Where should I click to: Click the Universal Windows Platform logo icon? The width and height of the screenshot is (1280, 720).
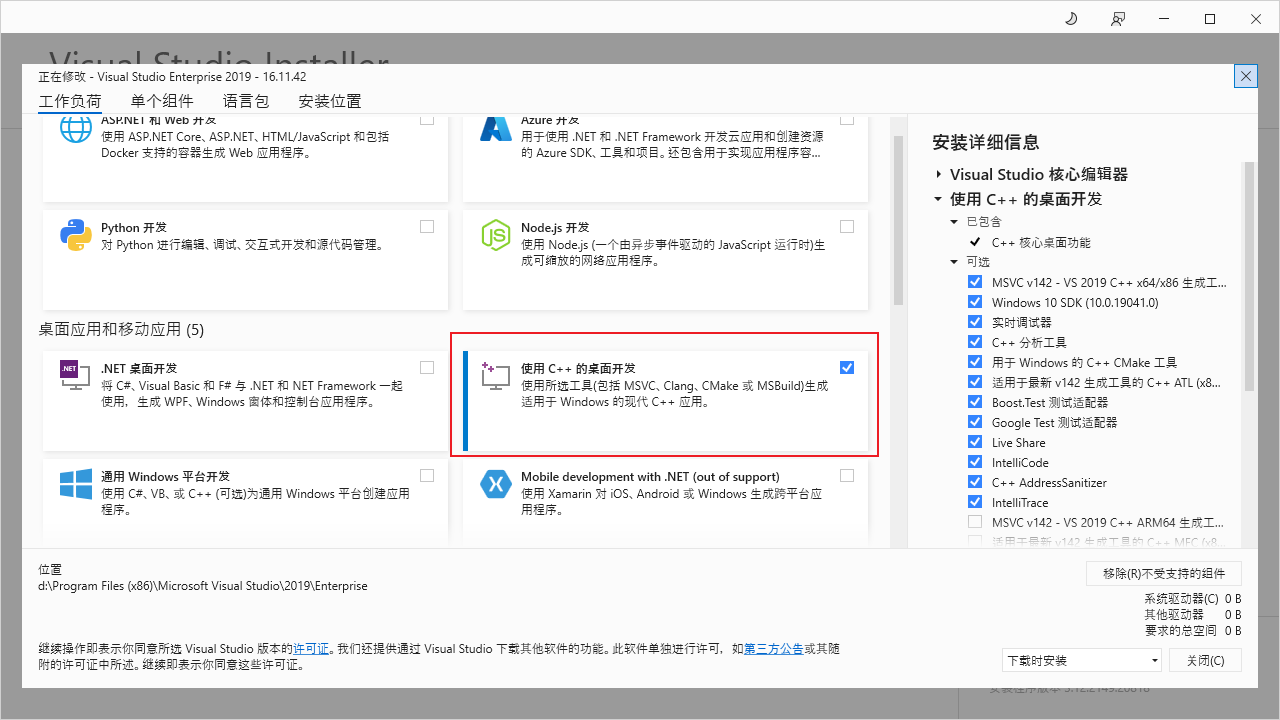[x=76, y=484]
